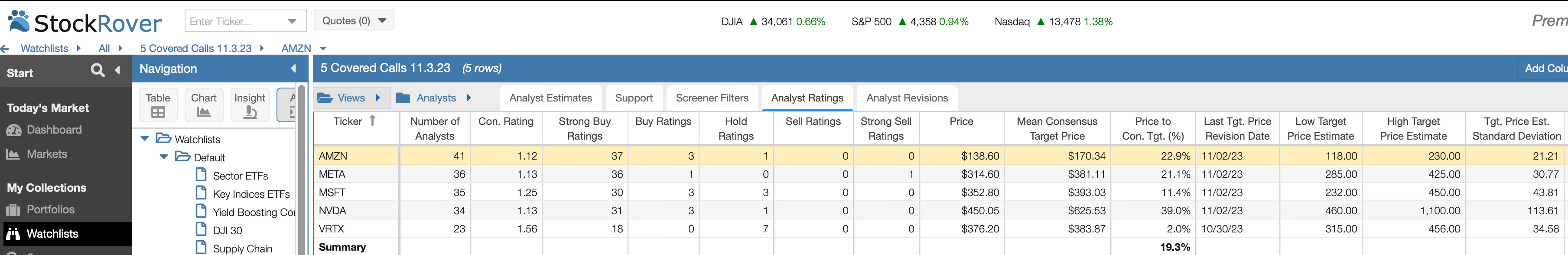Viewport: 1568px width, 255px height.
Task: Switch to Support tab
Action: click(634, 98)
